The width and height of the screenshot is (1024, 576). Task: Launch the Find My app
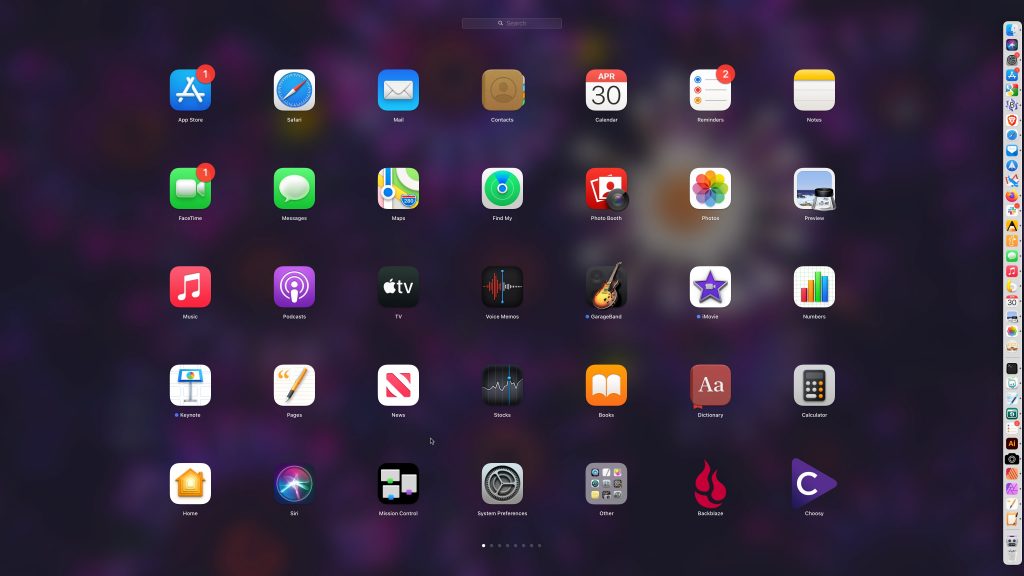(x=502, y=189)
